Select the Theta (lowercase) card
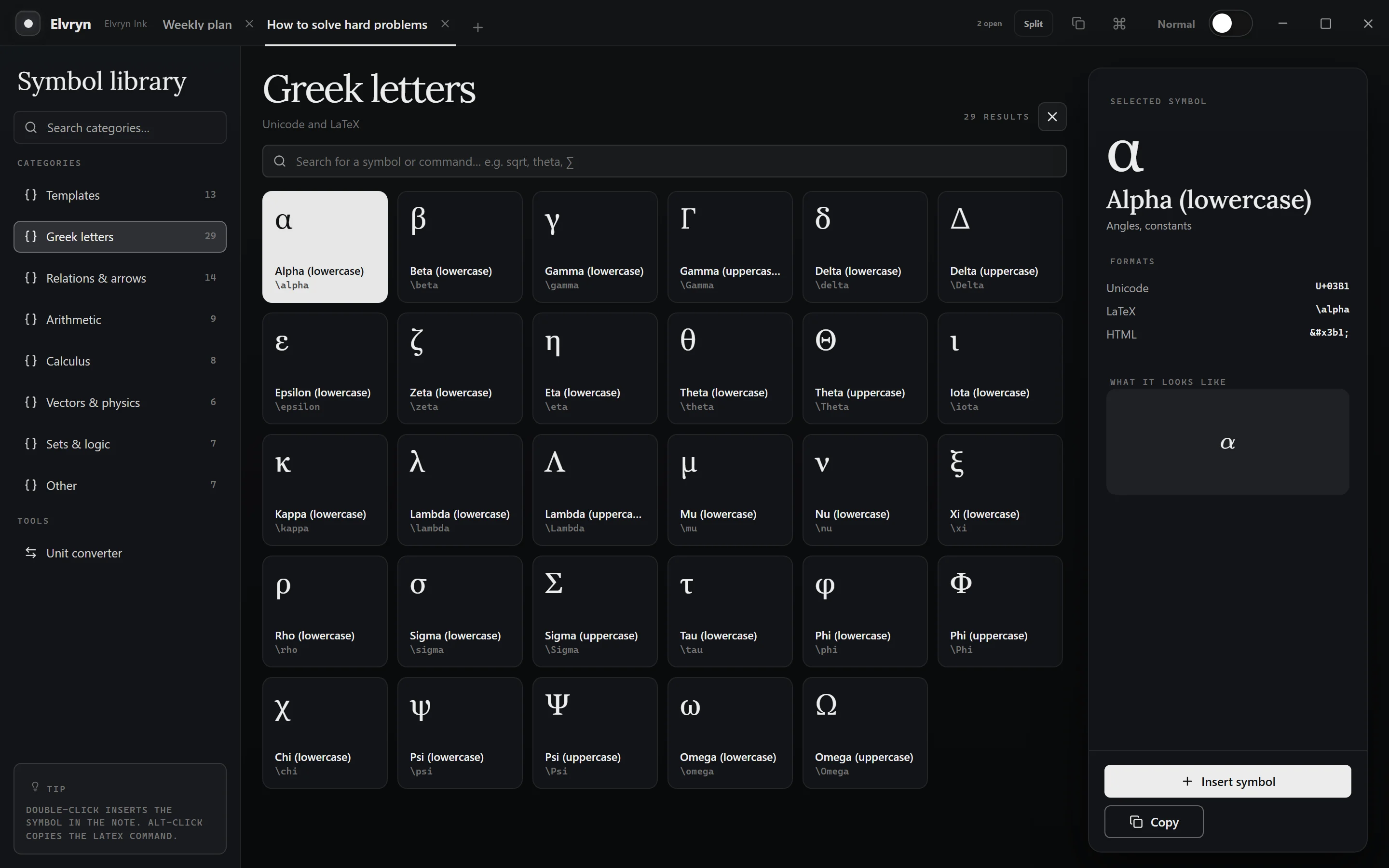This screenshot has height=868, width=1389. (x=730, y=368)
